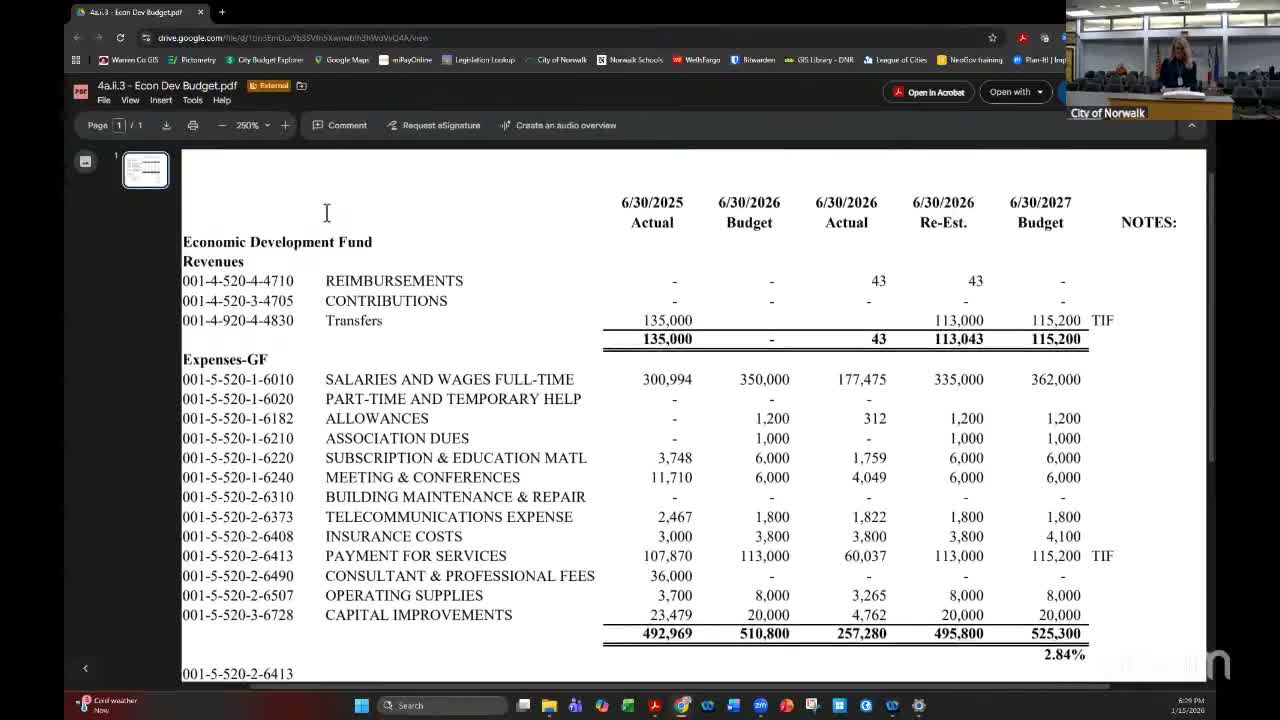This screenshot has height=720, width=1280.
Task: Toggle the thumbnail sidebar panel icon
Action: pyautogui.click(x=86, y=161)
